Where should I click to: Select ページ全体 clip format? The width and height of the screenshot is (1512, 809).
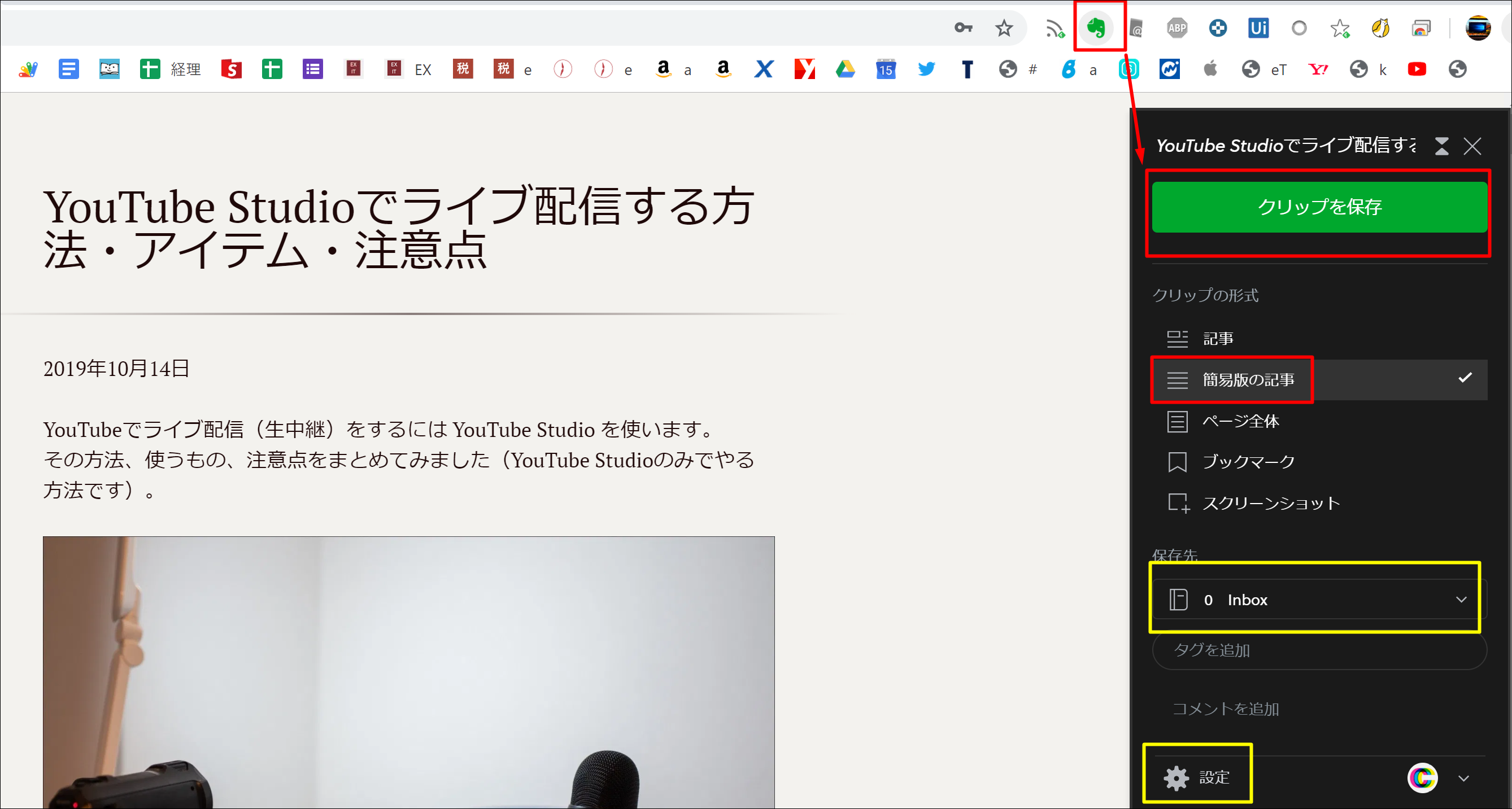[1319, 421]
